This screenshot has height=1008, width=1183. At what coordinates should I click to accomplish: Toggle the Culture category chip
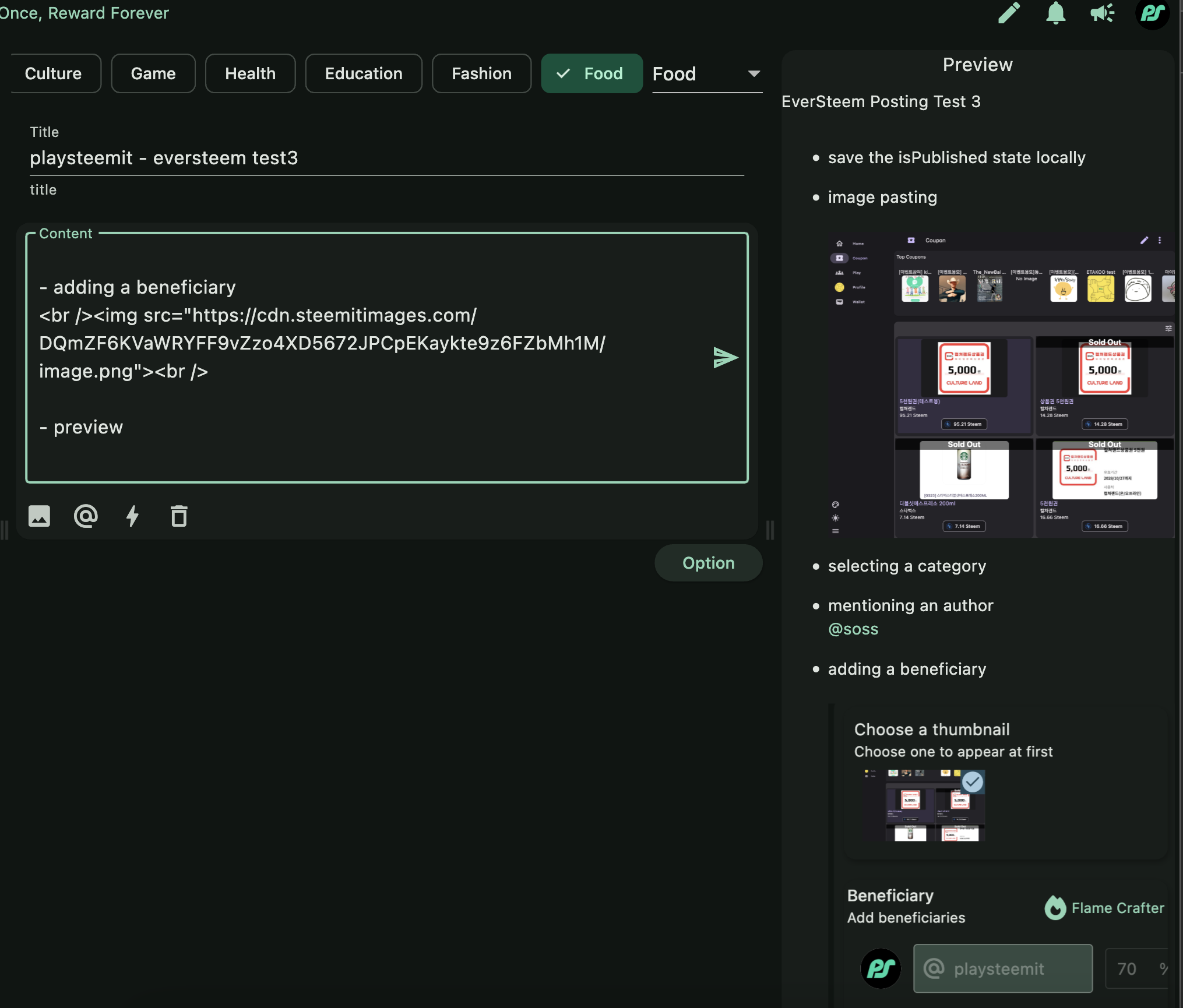click(54, 73)
